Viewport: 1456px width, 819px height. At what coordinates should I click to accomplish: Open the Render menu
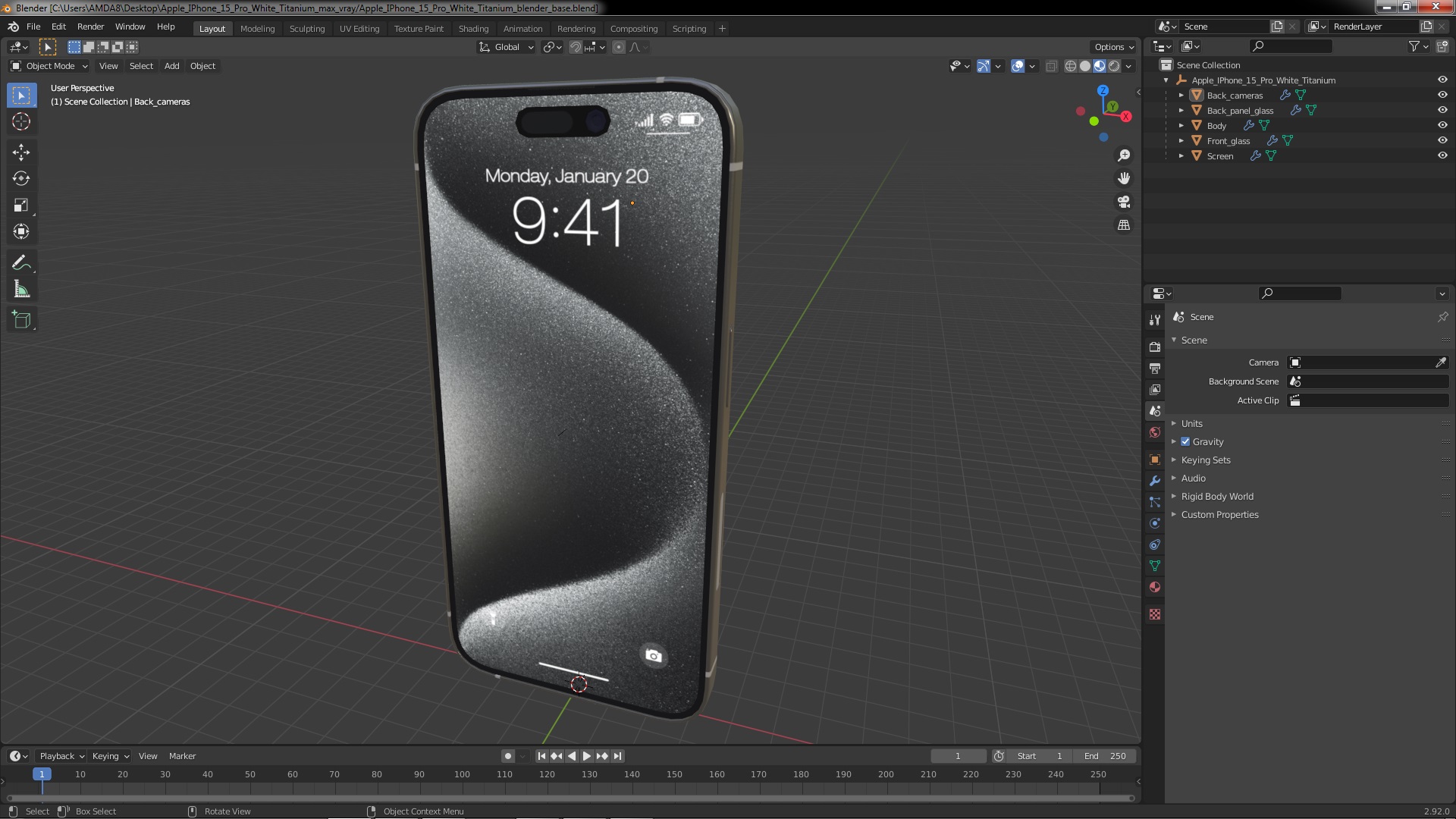90,27
